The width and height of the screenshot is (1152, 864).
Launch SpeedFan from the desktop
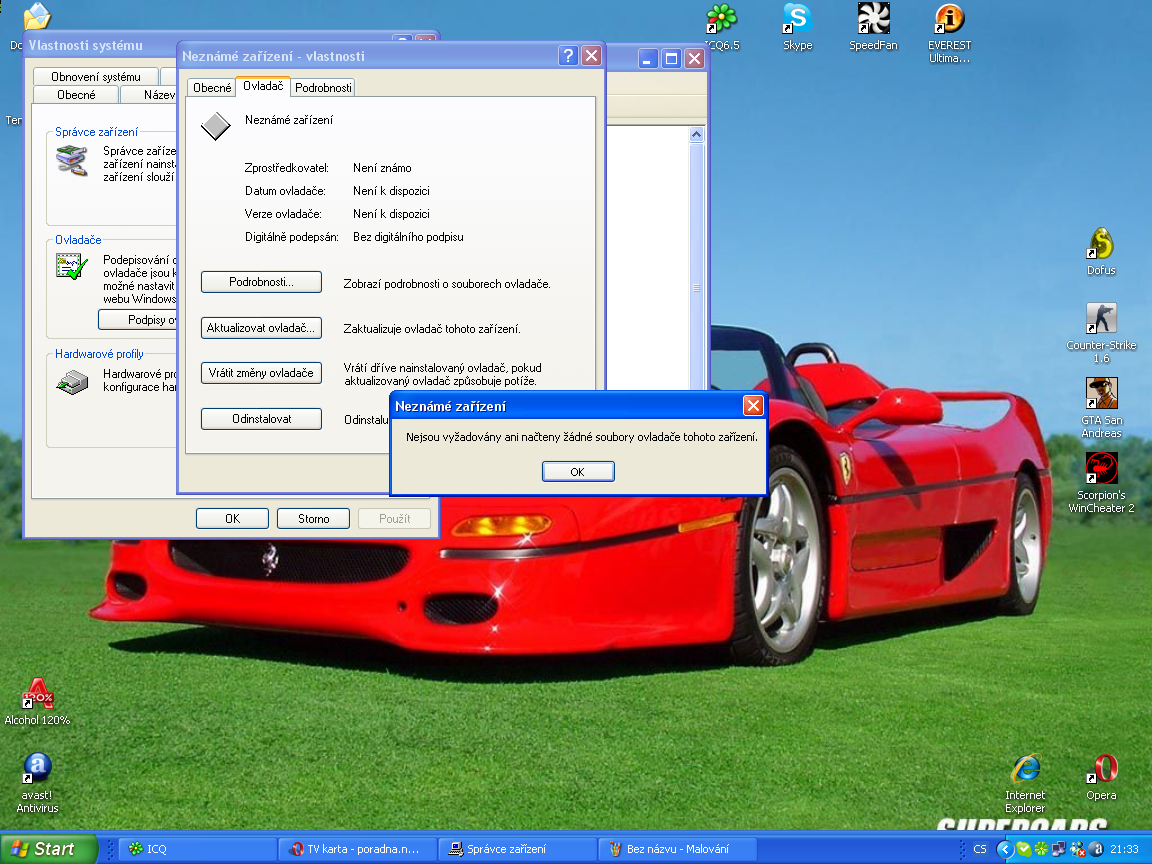[873, 20]
